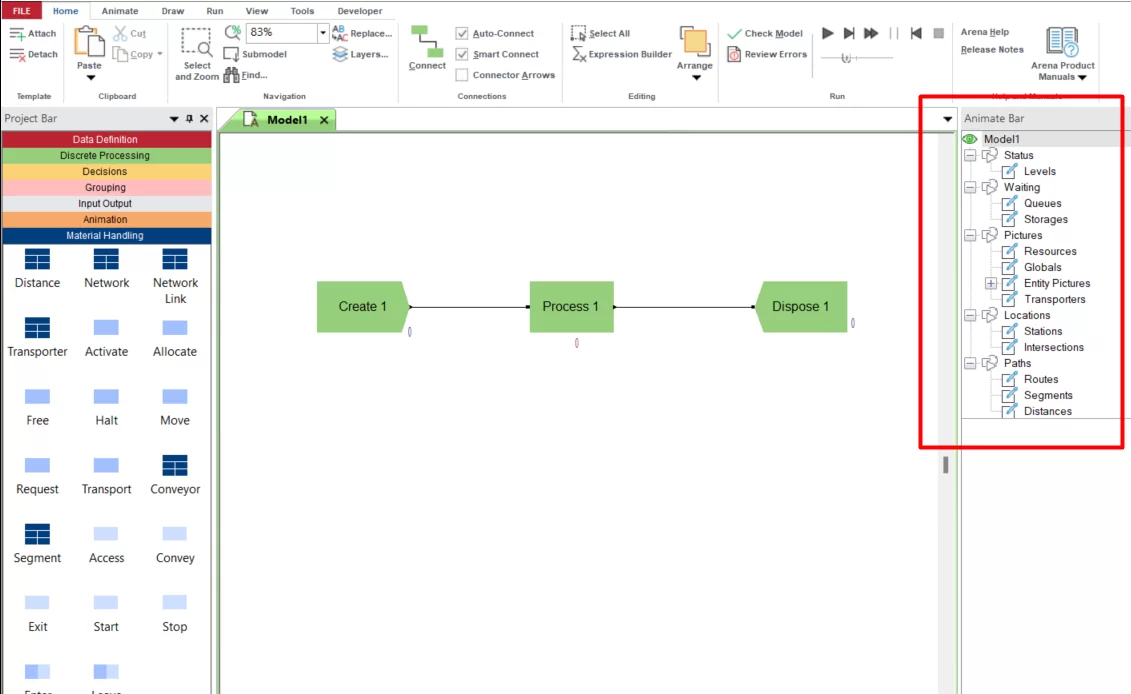Click the Transporter module icon

tap(38, 328)
